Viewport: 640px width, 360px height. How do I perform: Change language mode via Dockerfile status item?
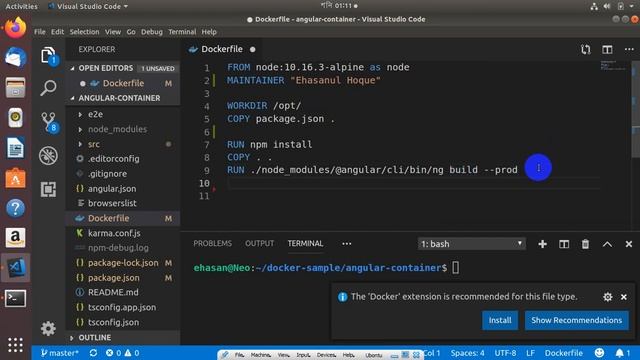pyautogui.click(x=564, y=353)
